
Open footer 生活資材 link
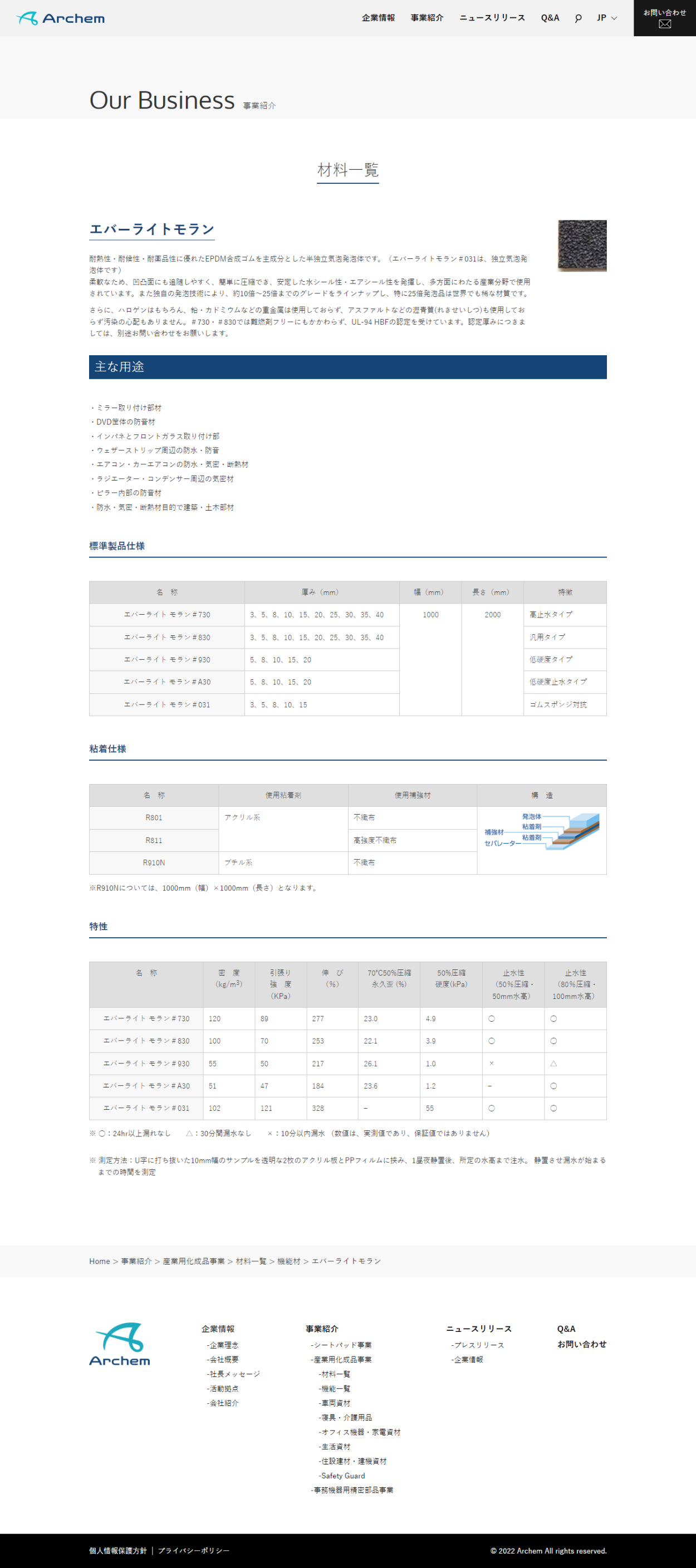pos(334,1448)
